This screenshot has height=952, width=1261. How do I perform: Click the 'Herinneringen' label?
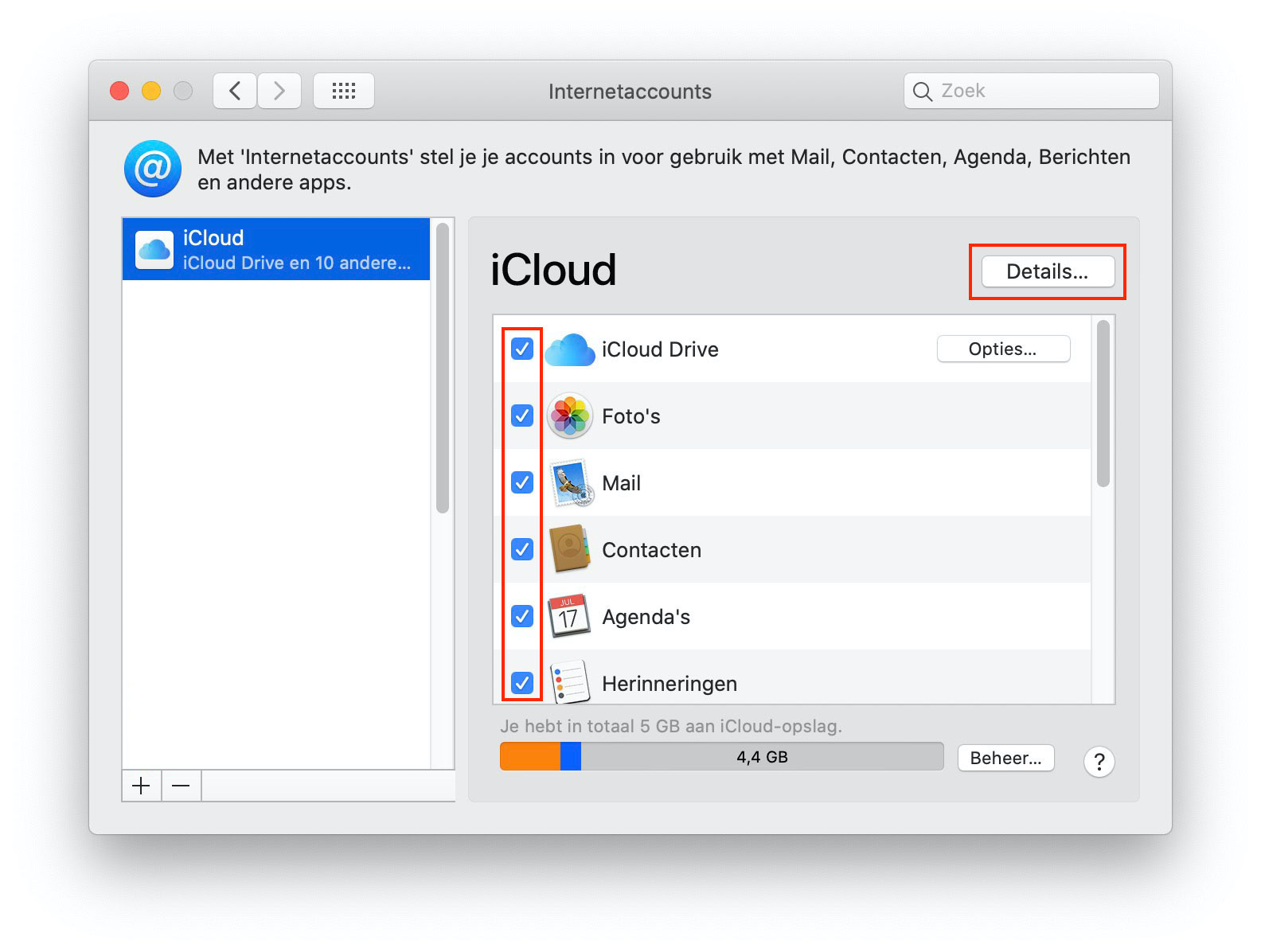pyautogui.click(x=670, y=684)
